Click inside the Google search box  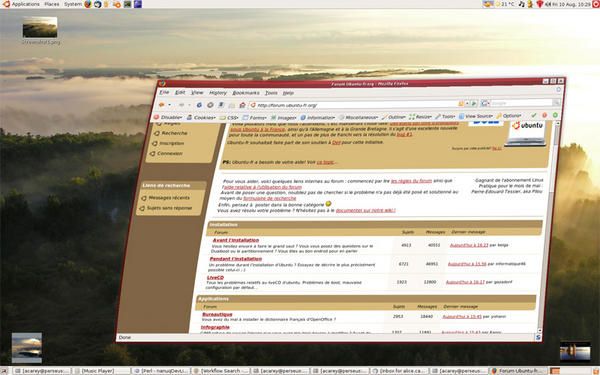[521, 103]
